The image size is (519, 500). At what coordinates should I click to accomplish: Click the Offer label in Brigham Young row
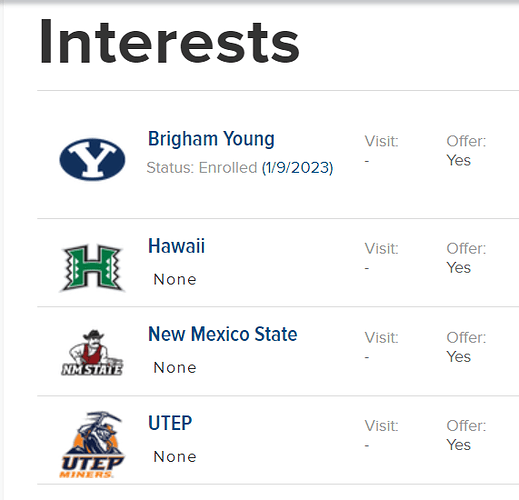466,141
